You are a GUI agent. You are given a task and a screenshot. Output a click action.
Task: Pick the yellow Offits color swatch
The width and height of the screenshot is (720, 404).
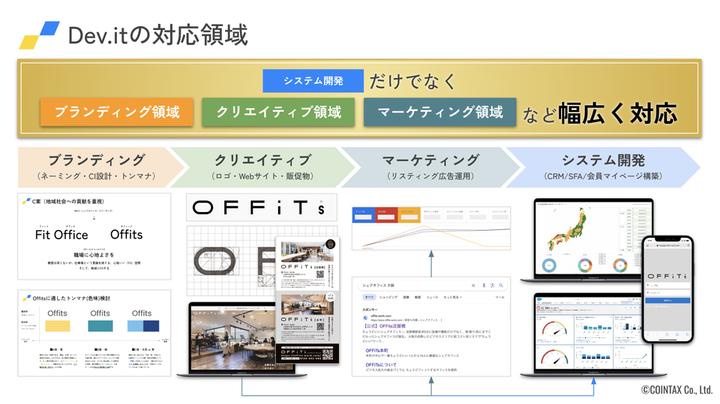click(57, 326)
